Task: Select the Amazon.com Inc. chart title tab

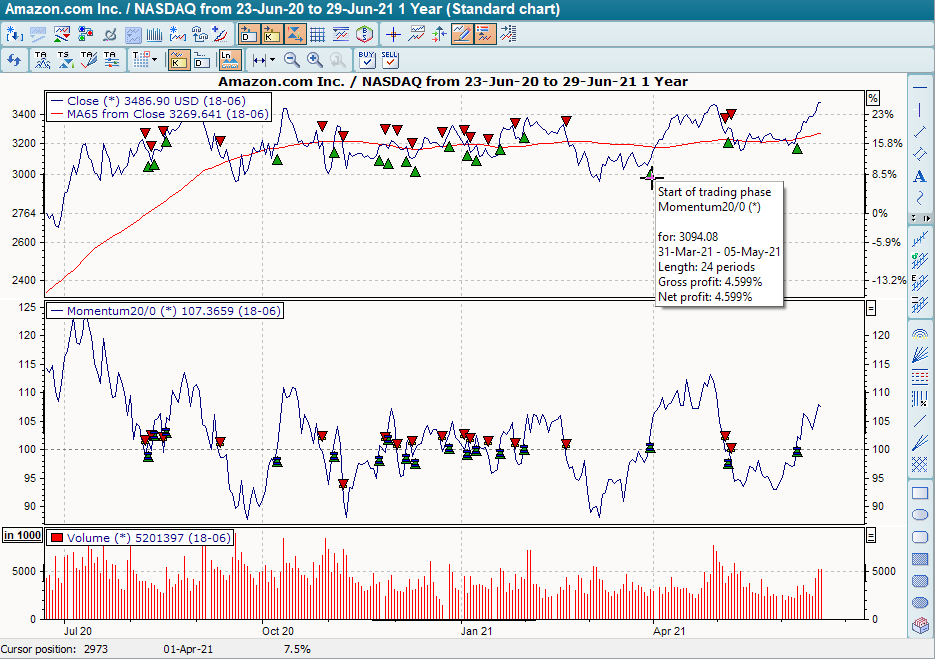Action: click(282, 9)
